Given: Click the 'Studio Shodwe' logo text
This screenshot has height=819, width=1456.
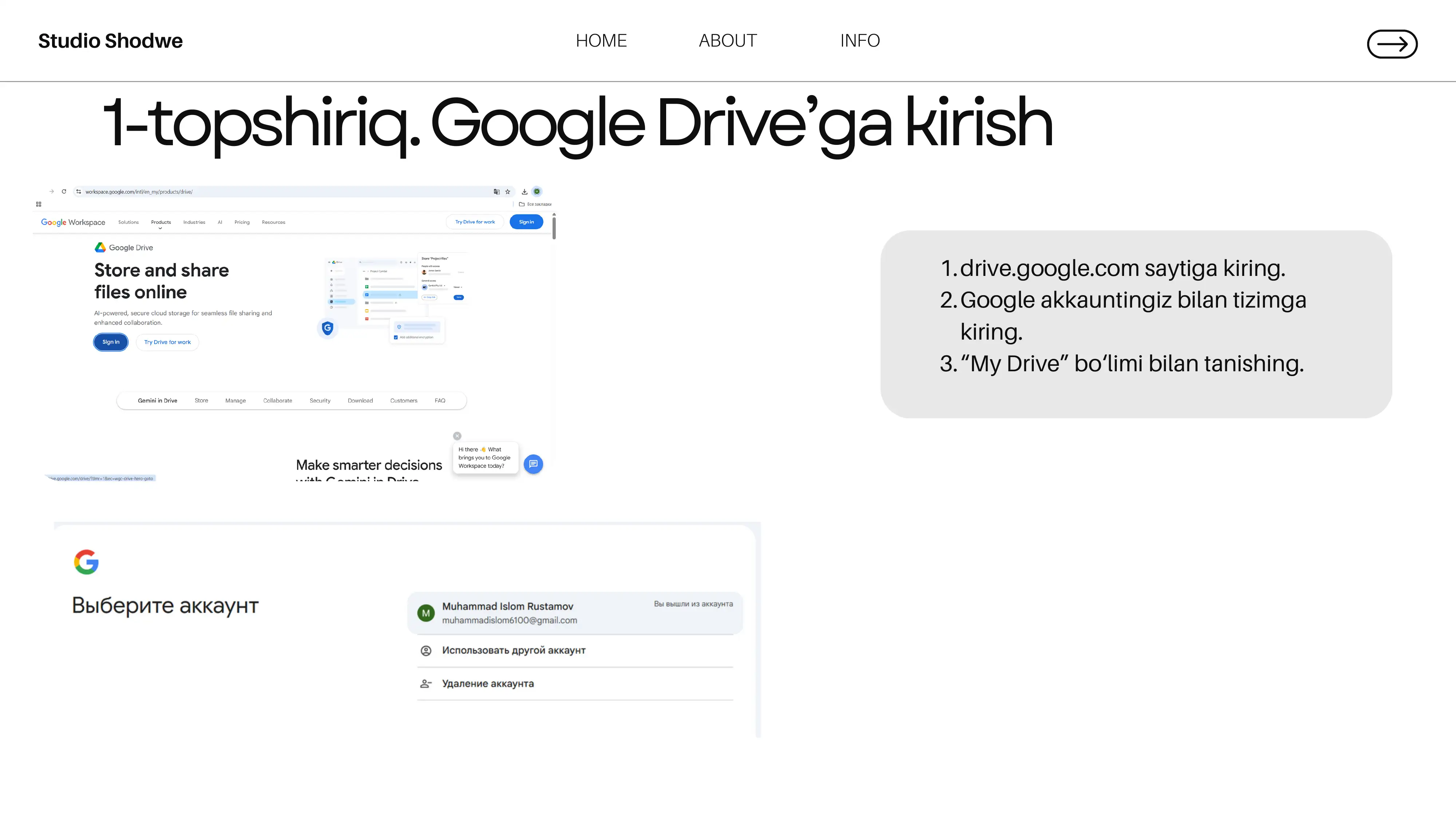Looking at the screenshot, I should pyautogui.click(x=110, y=41).
